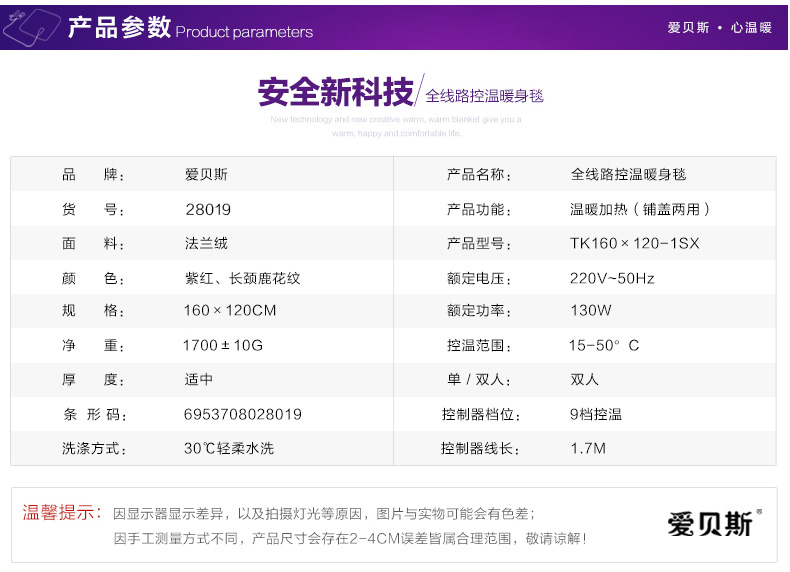The width and height of the screenshot is (790, 572).
Task: Click the 爱贝斯 · 心温暖 slogan in banner
Action: coord(719,27)
